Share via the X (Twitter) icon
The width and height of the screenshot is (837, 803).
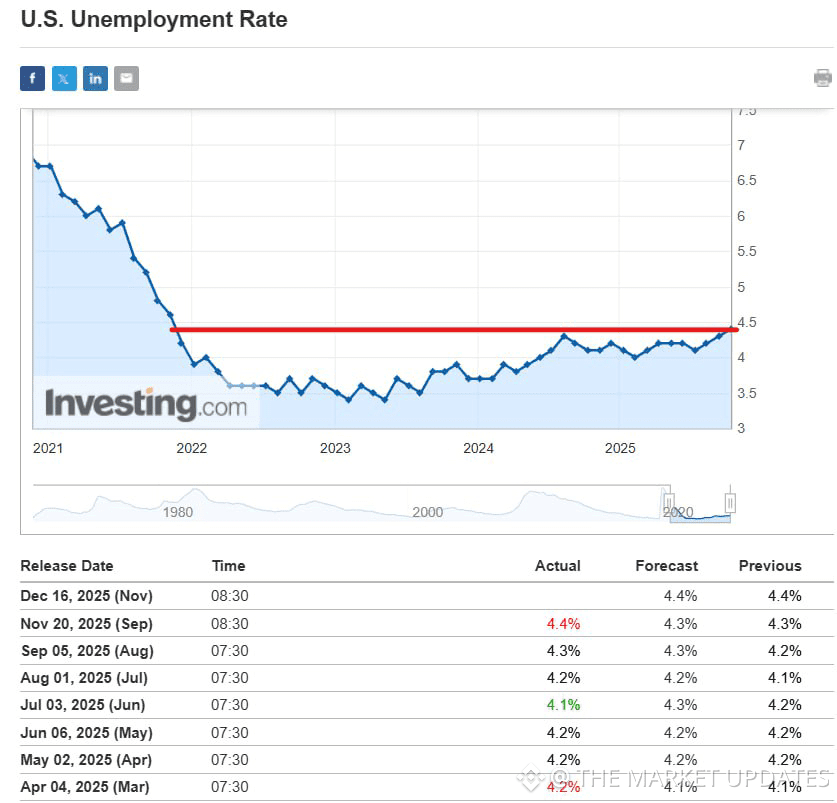pyautogui.click(x=64, y=78)
